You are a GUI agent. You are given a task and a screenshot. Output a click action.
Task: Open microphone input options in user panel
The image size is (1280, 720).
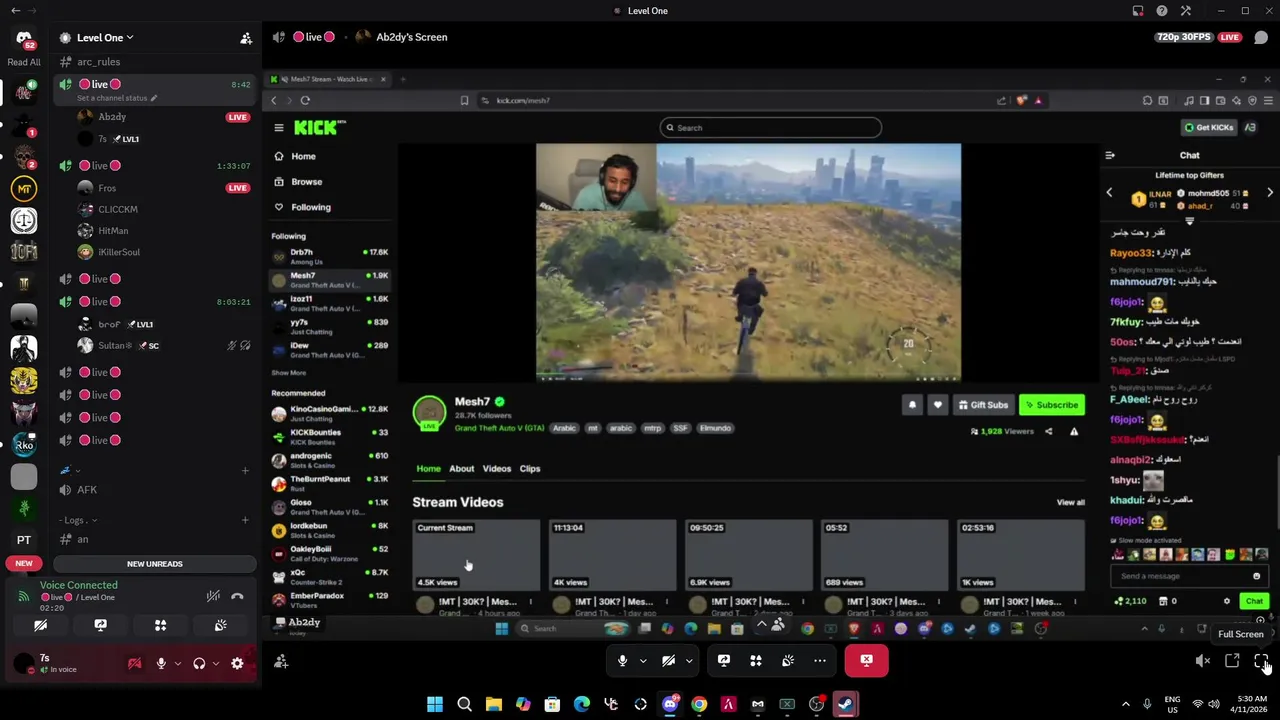178,663
